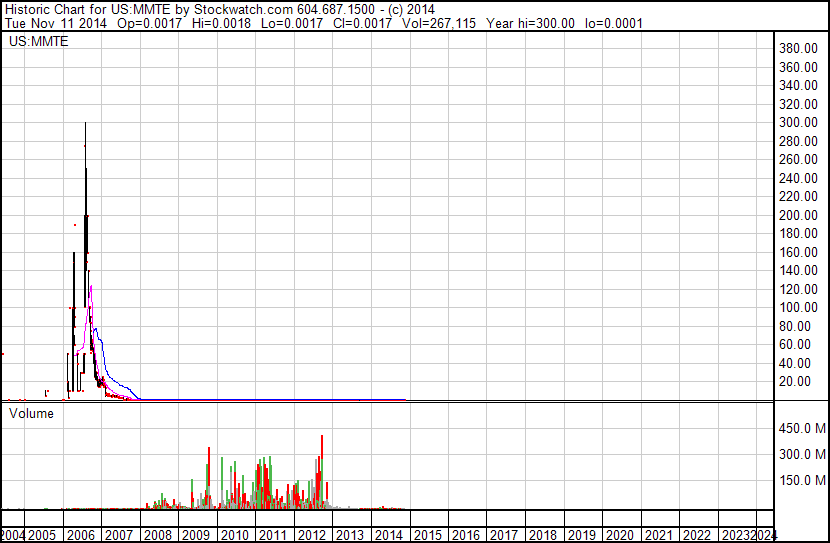Pick the 2018 year label on the time axis
The height and width of the screenshot is (543, 830).
pyautogui.click(x=542, y=535)
